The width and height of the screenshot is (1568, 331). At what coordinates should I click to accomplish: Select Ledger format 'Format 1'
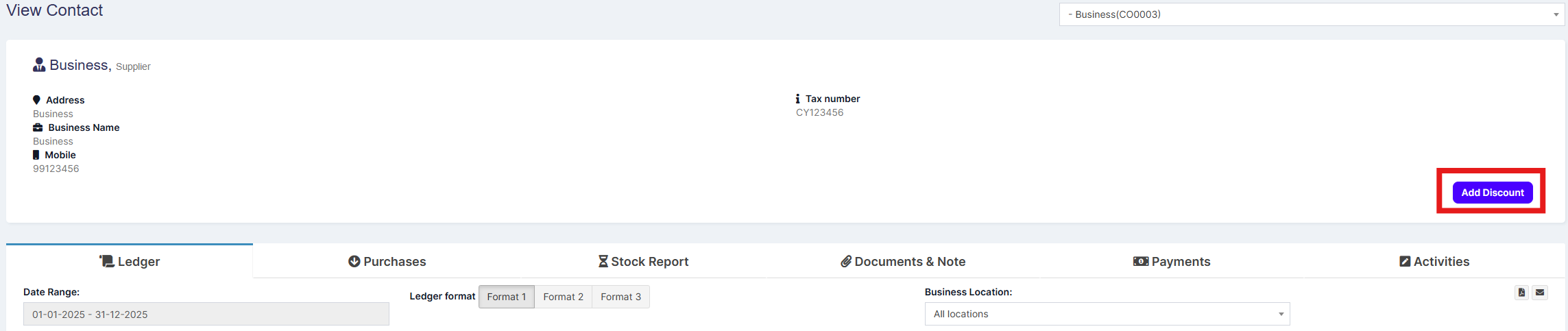pyautogui.click(x=506, y=297)
